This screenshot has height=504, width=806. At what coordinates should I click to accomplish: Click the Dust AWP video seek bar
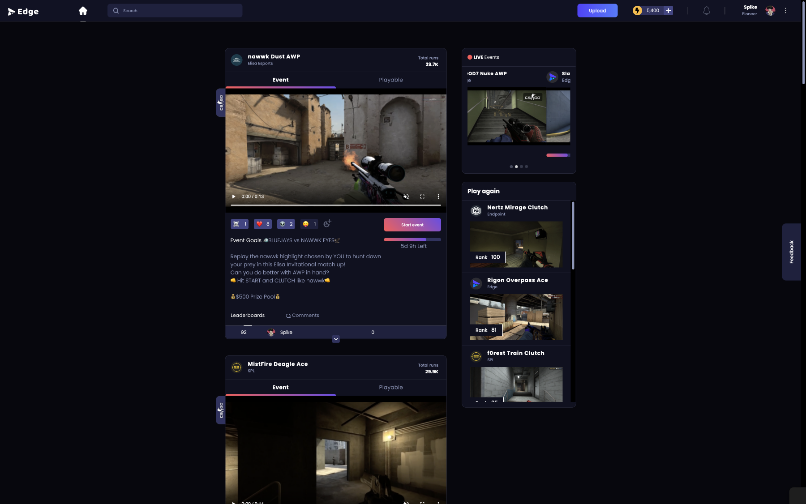click(x=335, y=205)
